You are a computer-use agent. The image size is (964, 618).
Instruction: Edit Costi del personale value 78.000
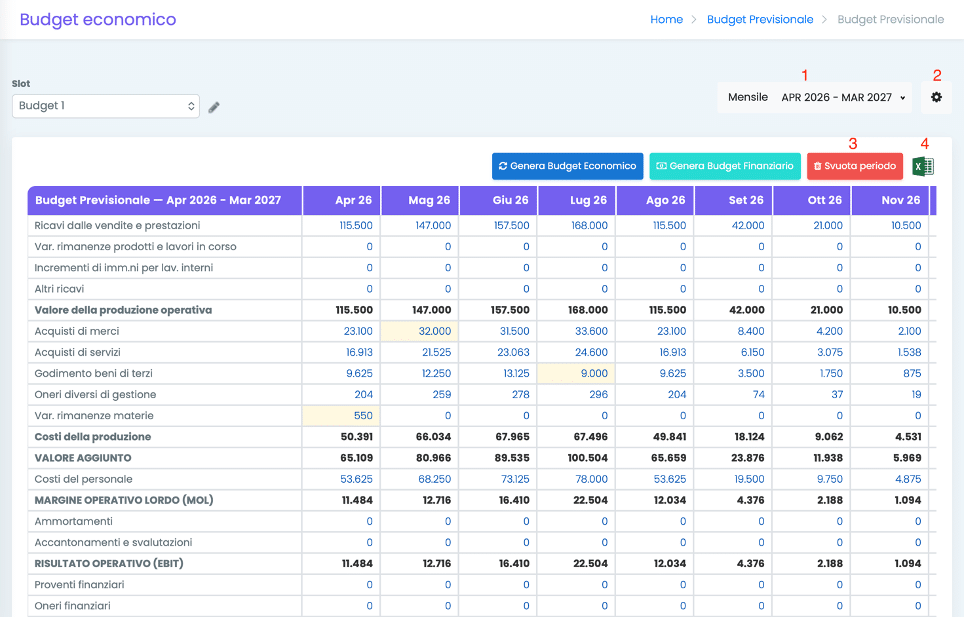pyautogui.click(x=589, y=479)
